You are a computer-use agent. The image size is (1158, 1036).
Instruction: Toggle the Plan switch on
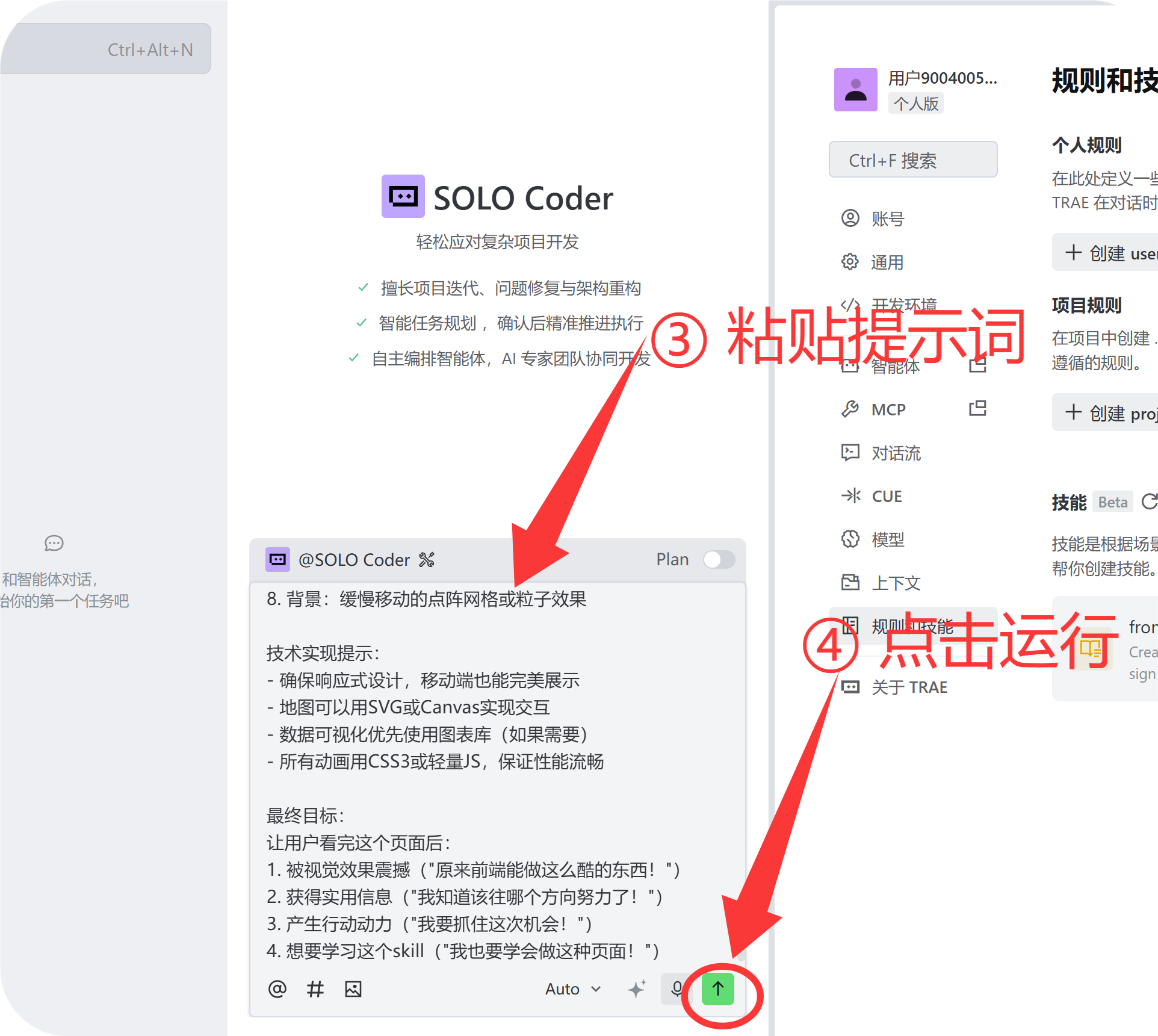tap(719, 559)
